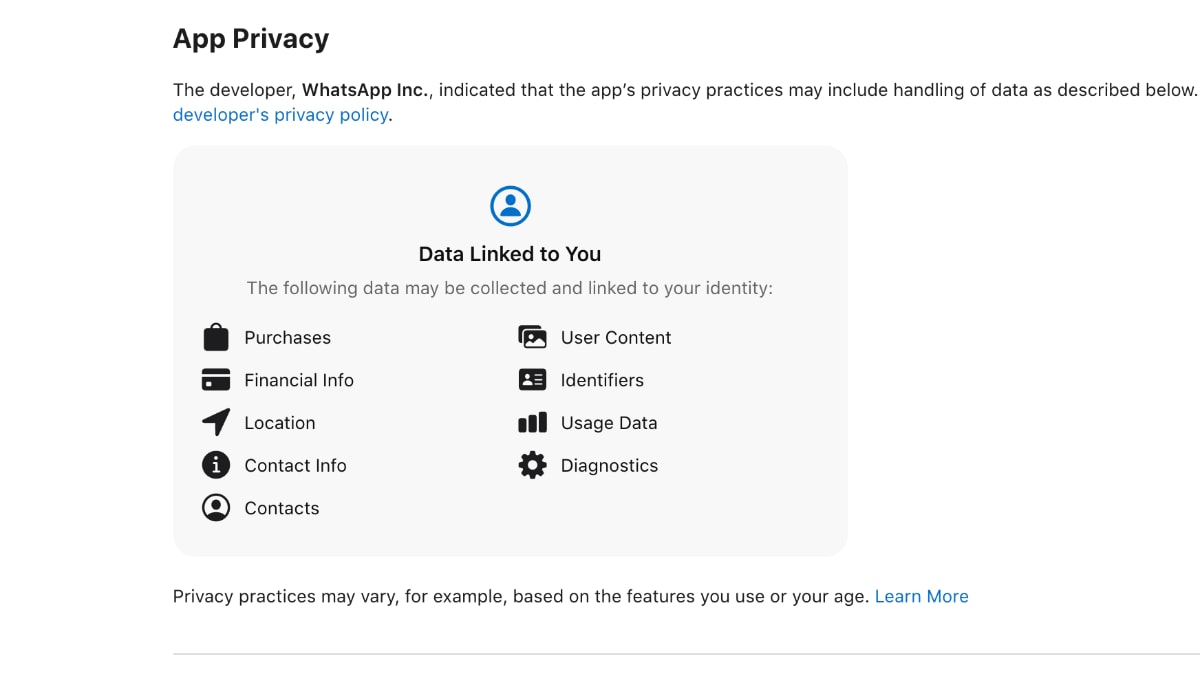Screen dimensions: 1200x675
Task: Click the User Content photos icon
Action: pyautogui.click(x=532, y=338)
